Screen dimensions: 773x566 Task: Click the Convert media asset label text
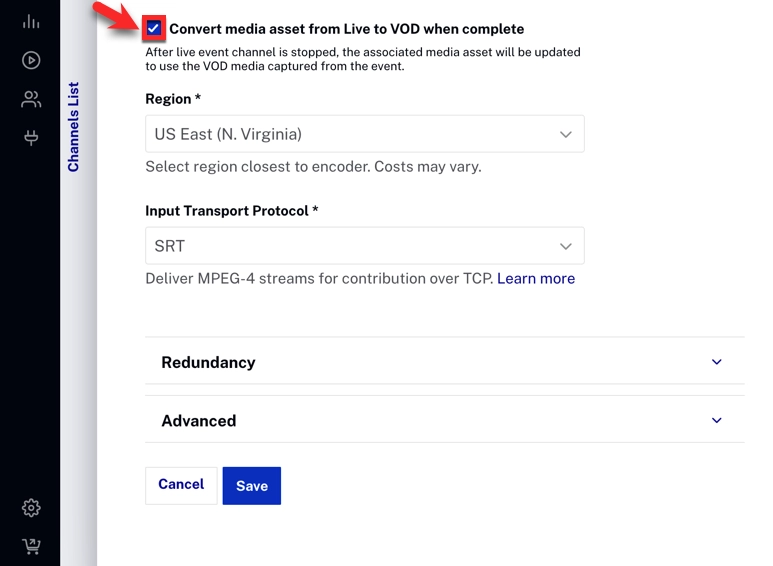[x=346, y=29]
